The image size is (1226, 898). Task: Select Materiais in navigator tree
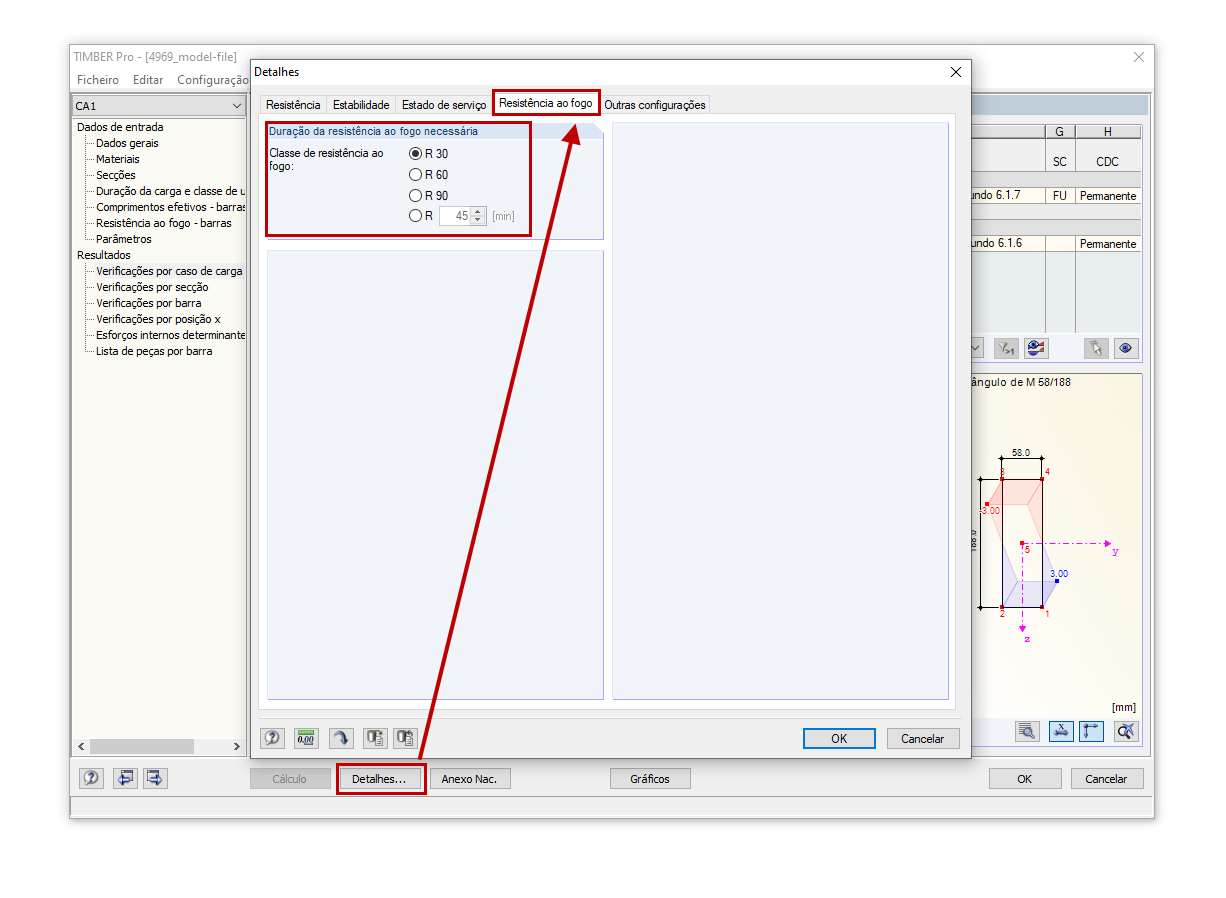118,159
